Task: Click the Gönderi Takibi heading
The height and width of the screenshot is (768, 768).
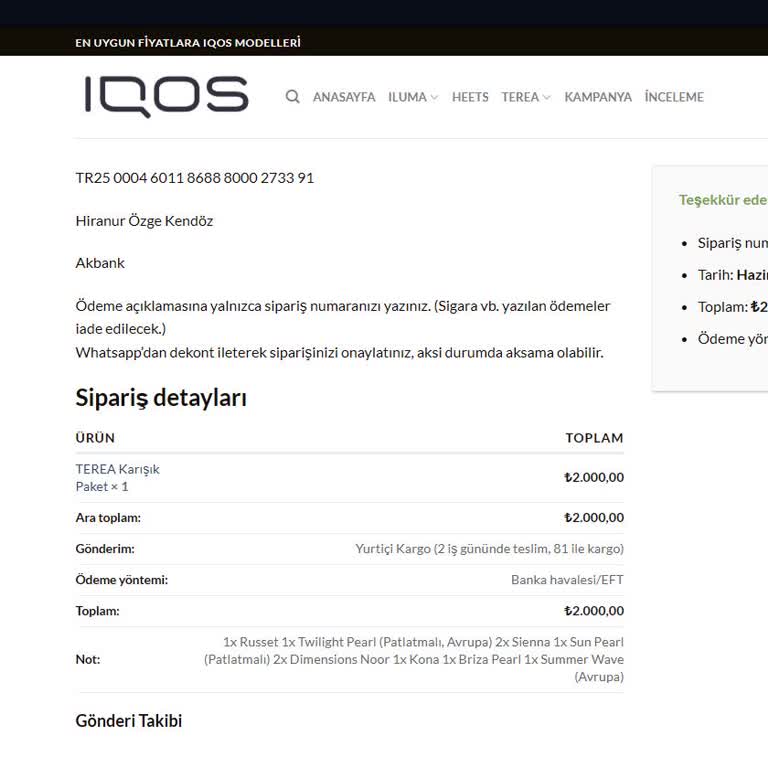Action: tap(129, 720)
